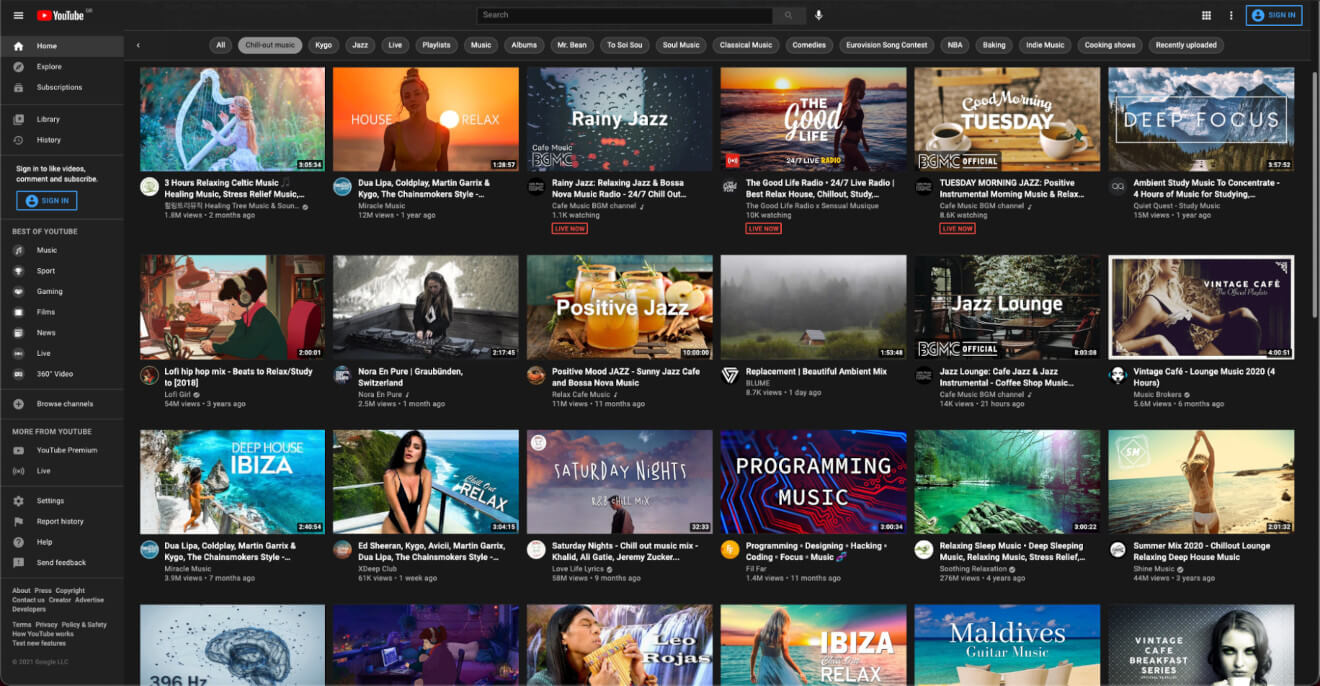Go to Home in sidebar
This screenshot has width=1320, height=686.
pos(62,46)
